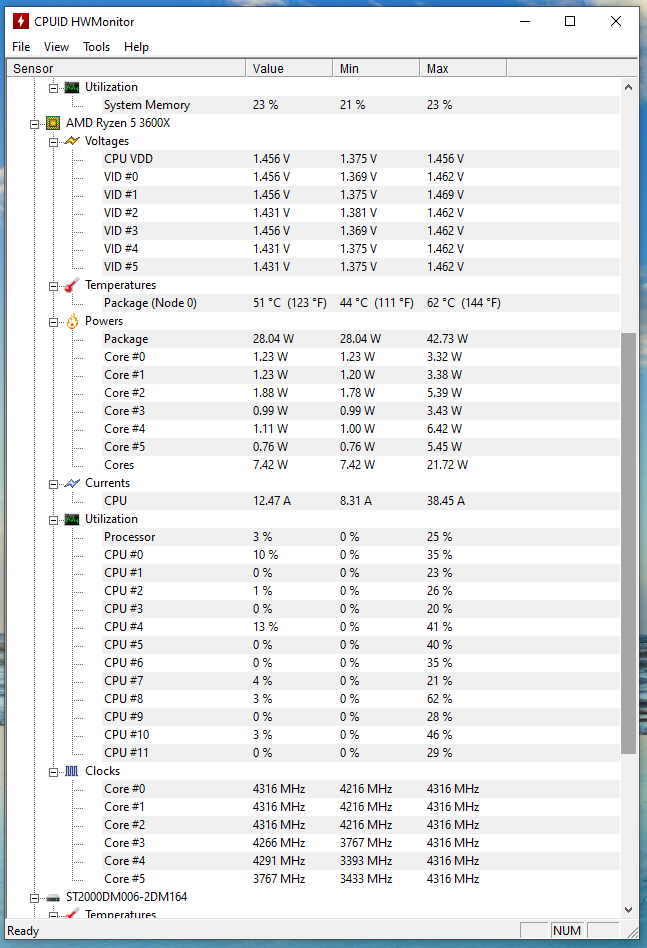647x948 pixels.
Task: Click the Ready status bar text
Action: tap(23, 931)
